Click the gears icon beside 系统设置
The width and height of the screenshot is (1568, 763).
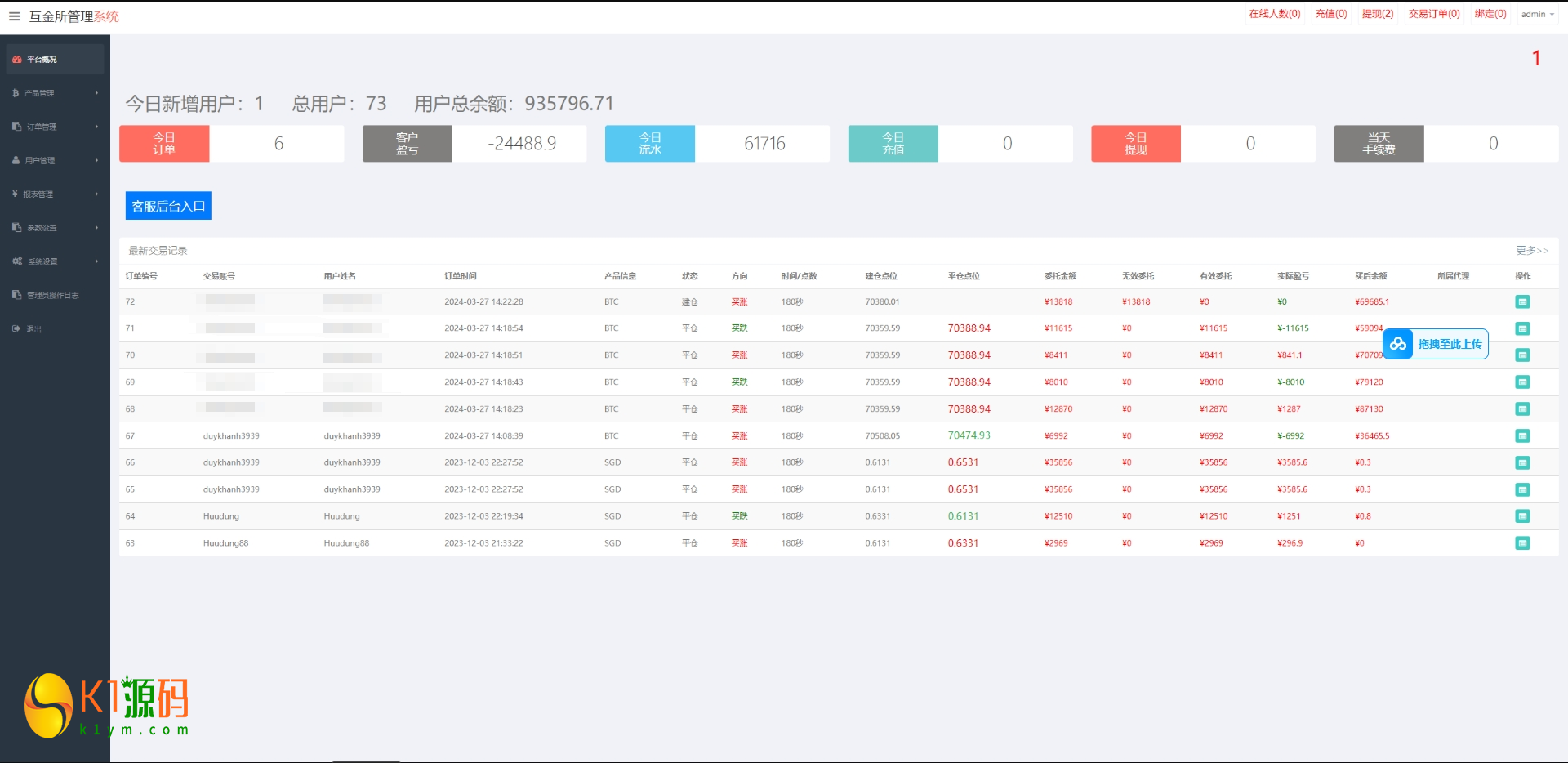click(x=16, y=261)
